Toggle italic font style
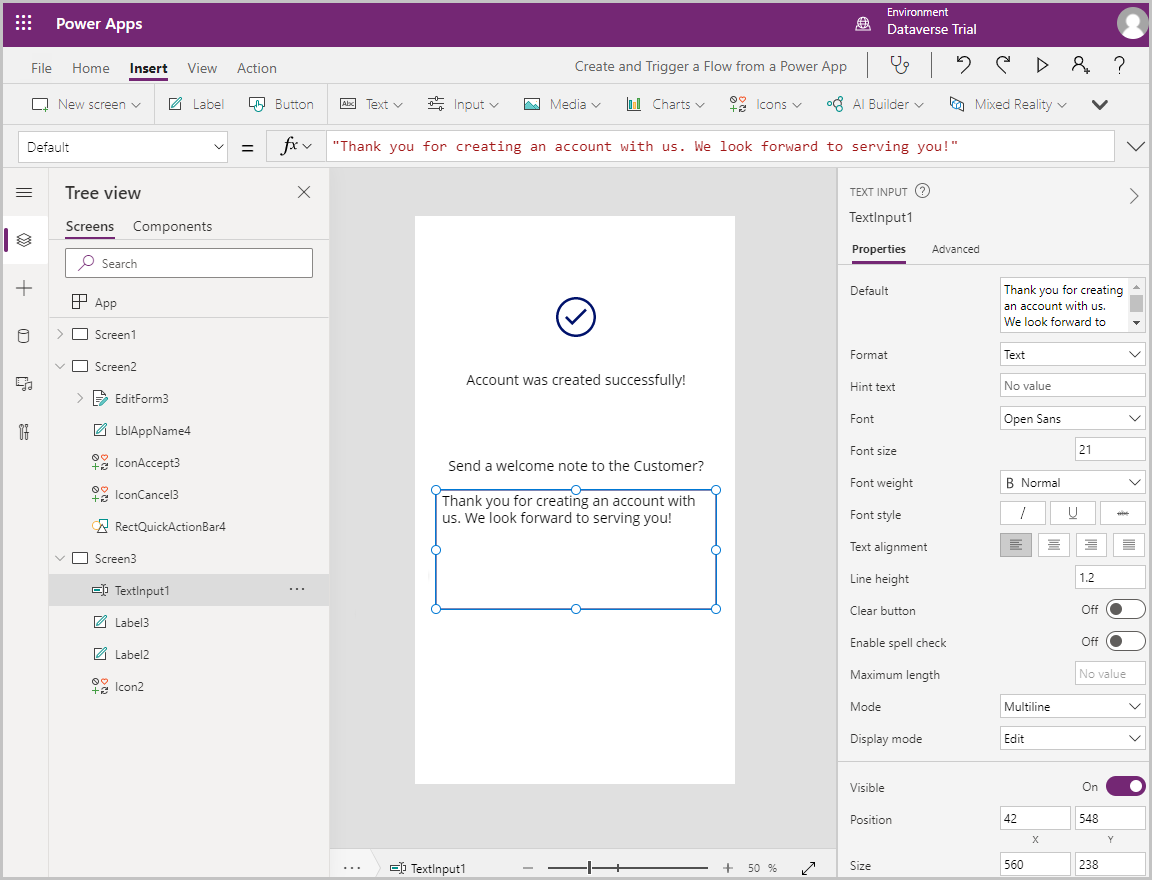The height and width of the screenshot is (880, 1152). click(x=1022, y=513)
